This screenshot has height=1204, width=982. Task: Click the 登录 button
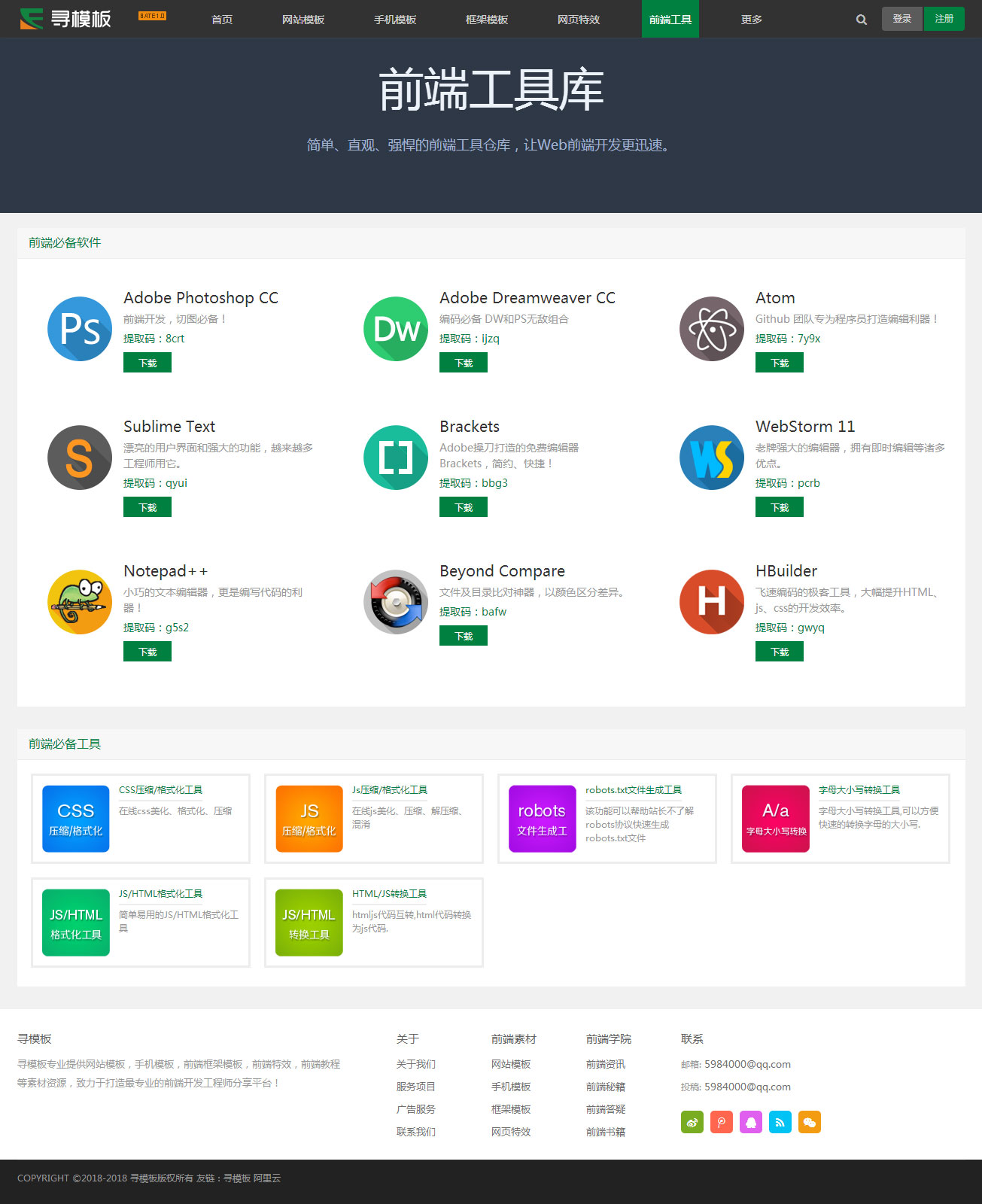[x=902, y=19]
